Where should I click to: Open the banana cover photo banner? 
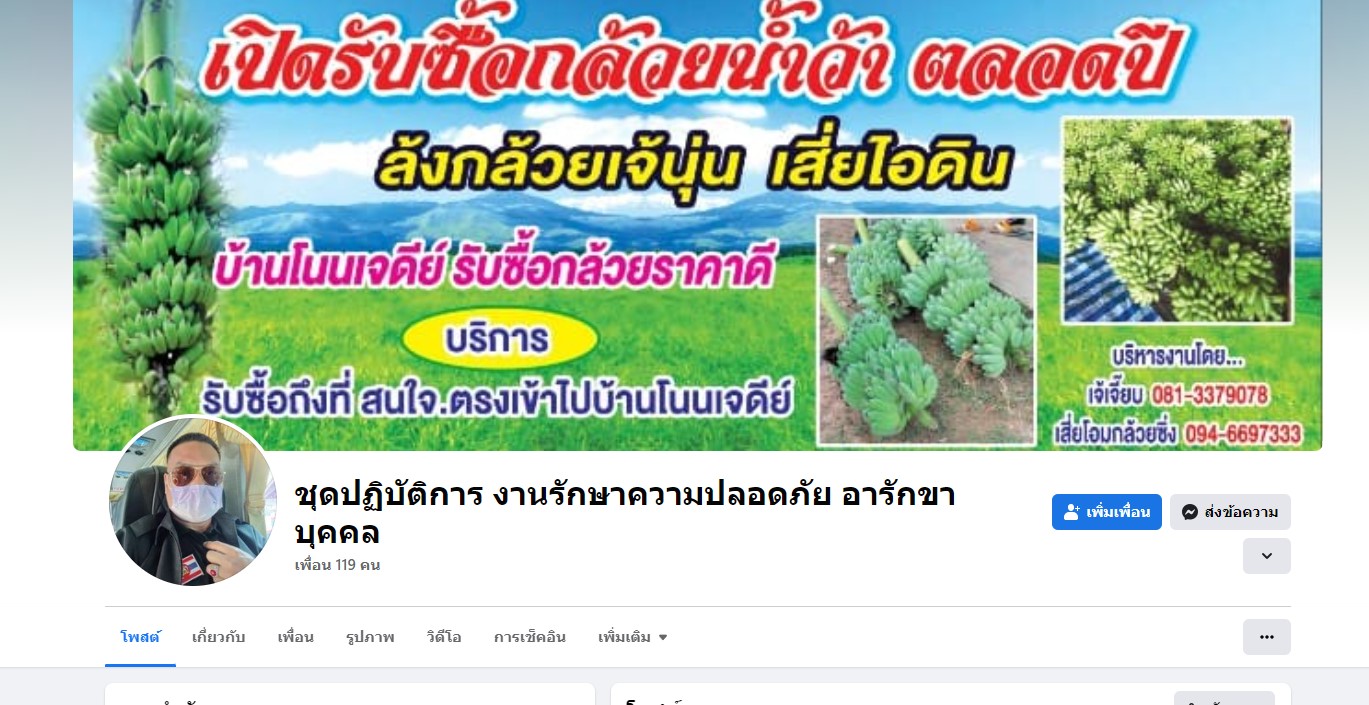tap(697, 225)
